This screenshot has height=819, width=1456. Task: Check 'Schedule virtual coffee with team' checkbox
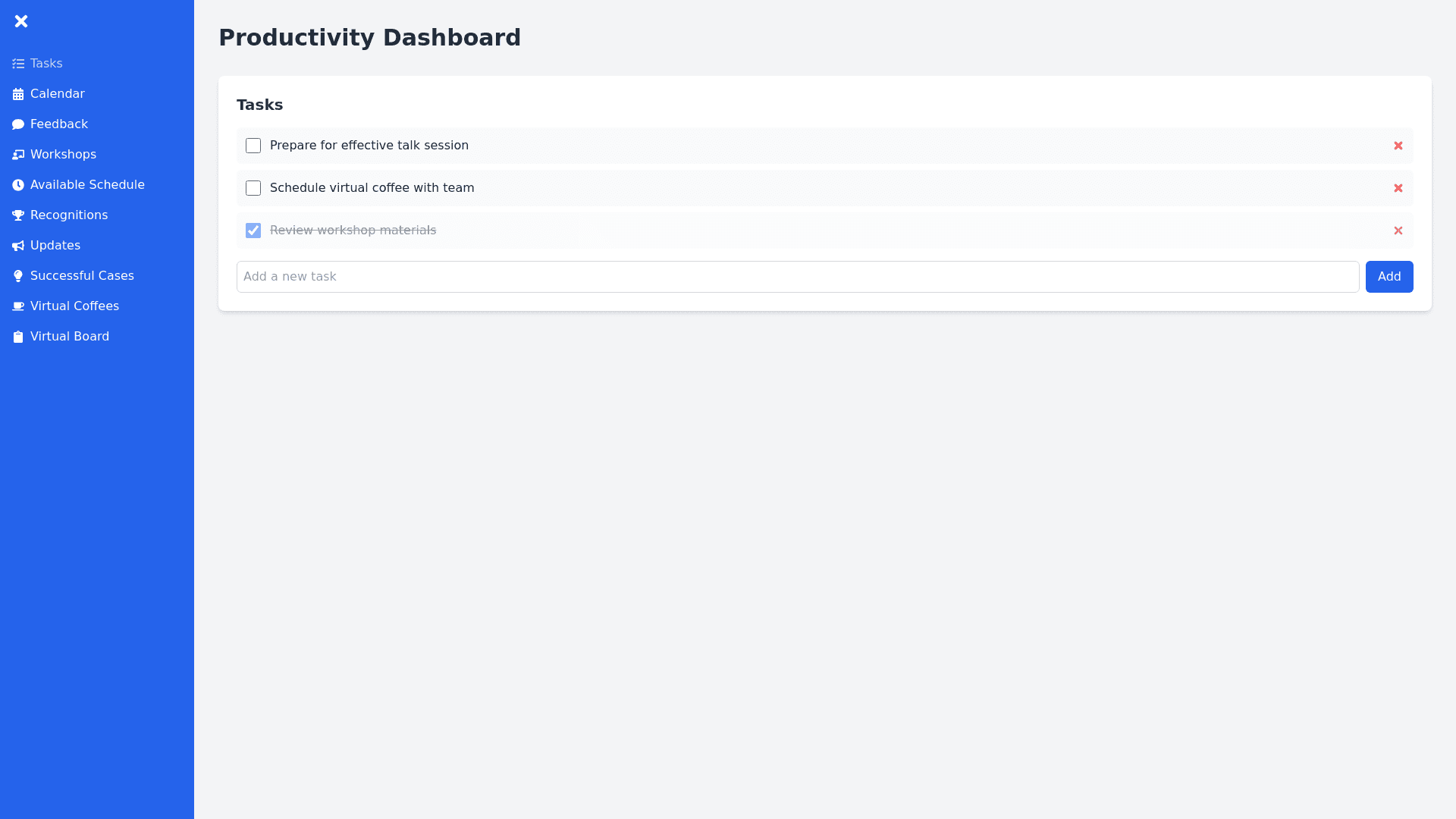(x=253, y=188)
